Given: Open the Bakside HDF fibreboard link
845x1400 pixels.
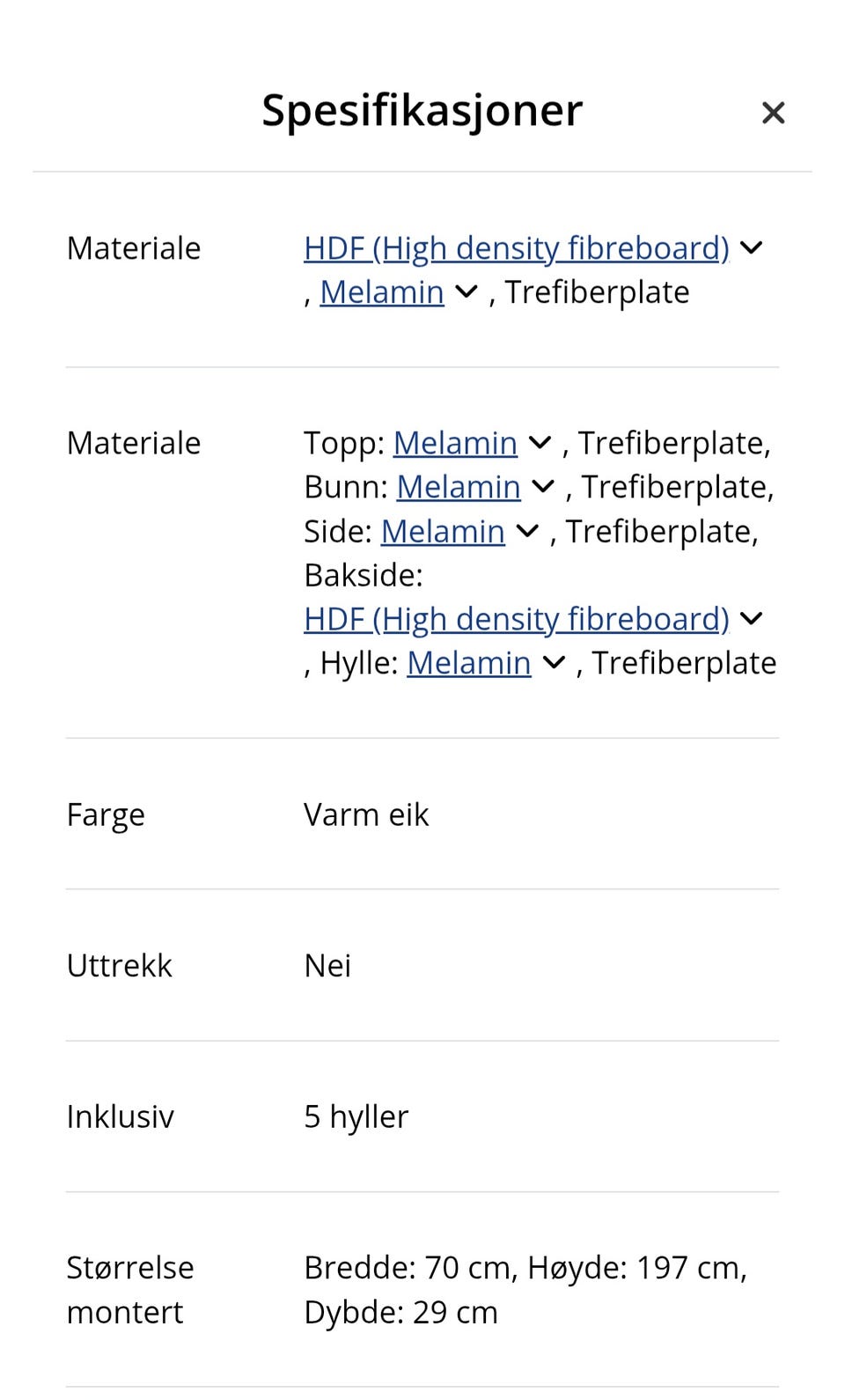Looking at the screenshot, I should tap(516, 619).
